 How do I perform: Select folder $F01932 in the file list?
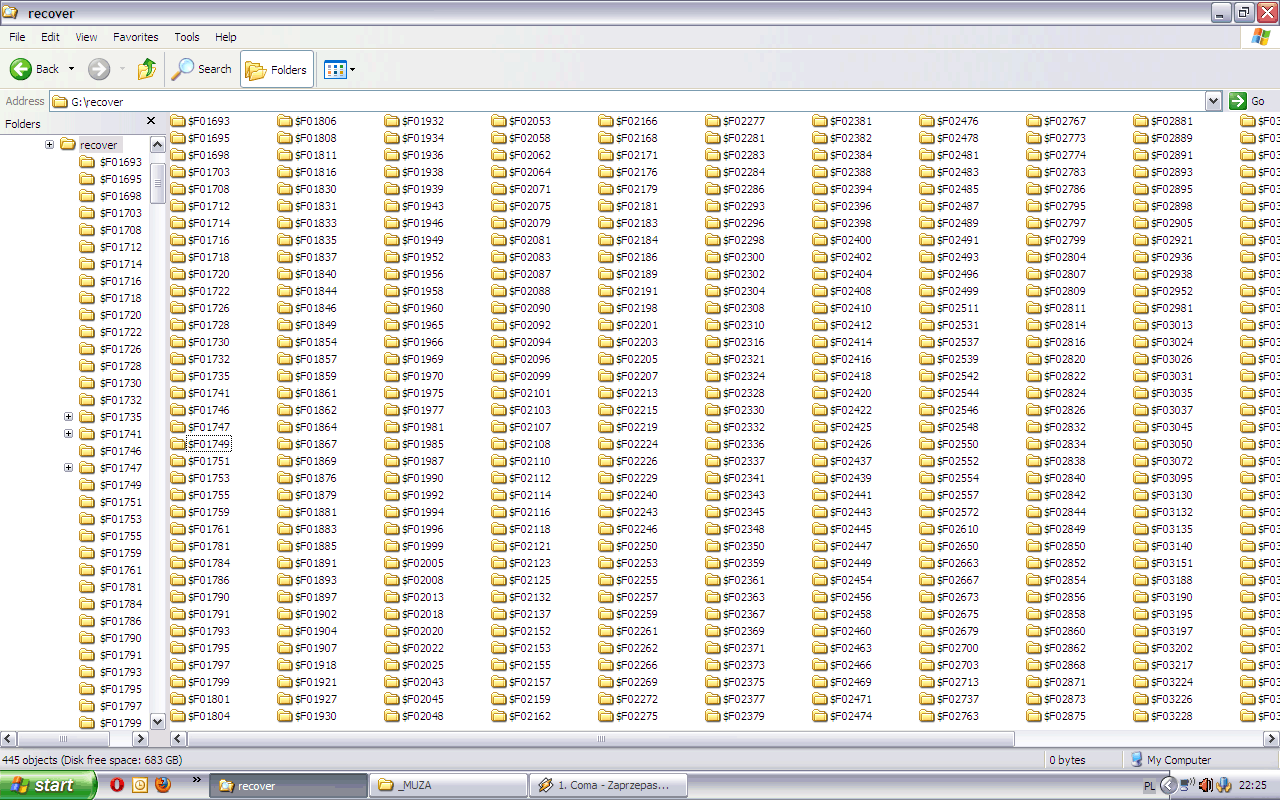click(x=413, y=121)
